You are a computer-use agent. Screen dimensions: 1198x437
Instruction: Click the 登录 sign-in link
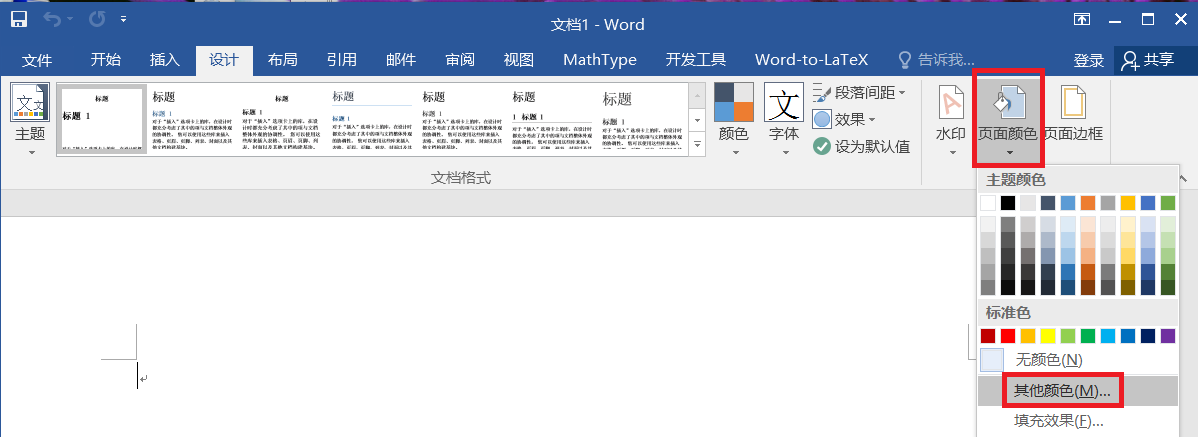tap(1088, 61)
